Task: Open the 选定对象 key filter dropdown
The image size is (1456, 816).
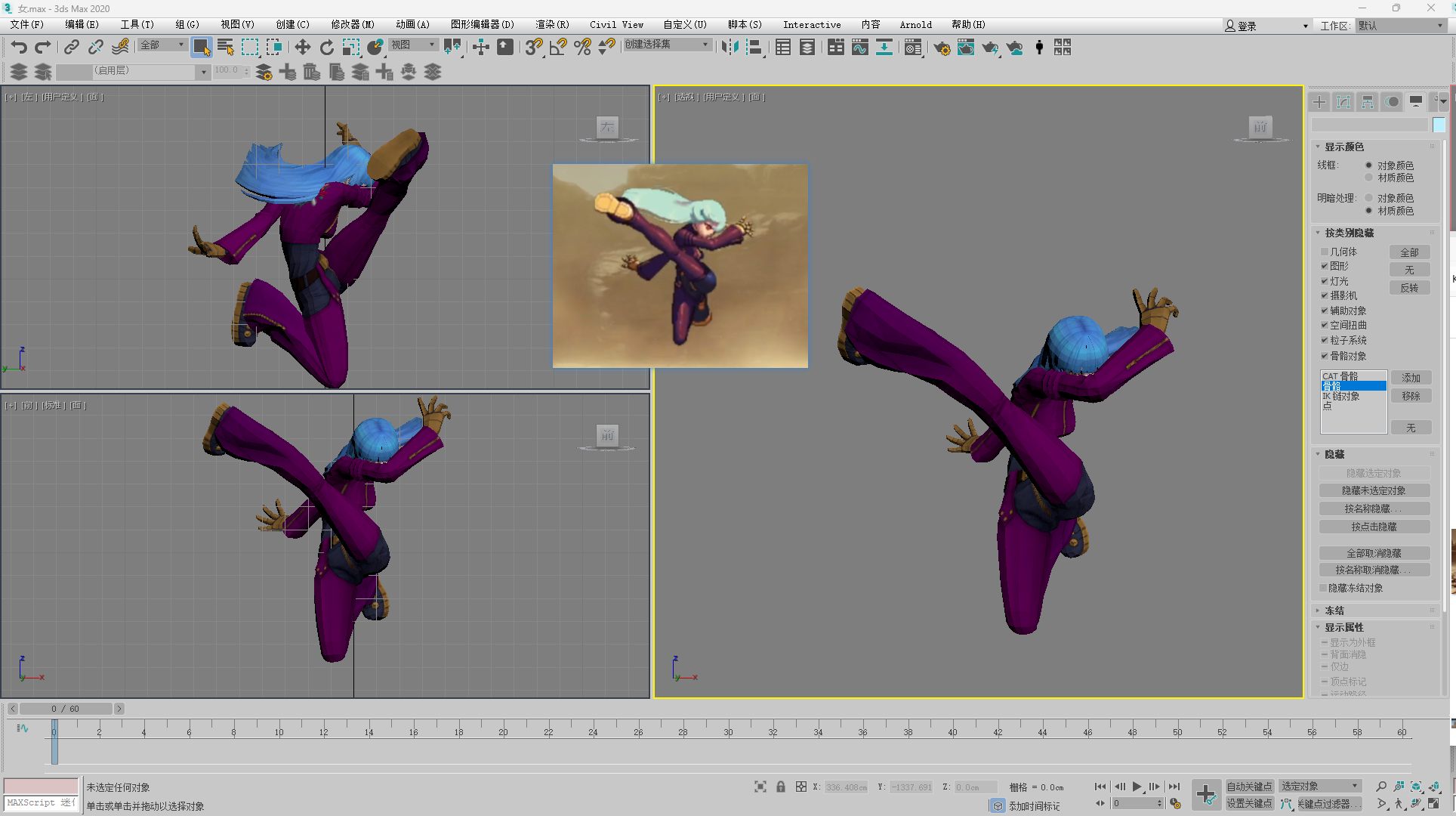Action: [x=1320, y=787]
